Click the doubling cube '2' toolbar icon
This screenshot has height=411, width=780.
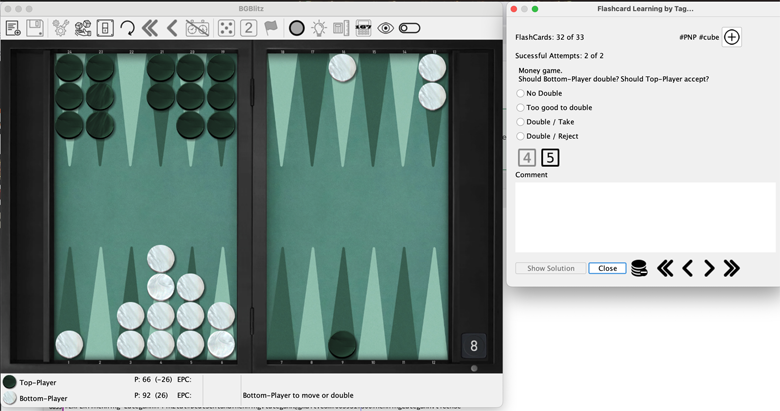pyautogui.click(x=249, y=28)
